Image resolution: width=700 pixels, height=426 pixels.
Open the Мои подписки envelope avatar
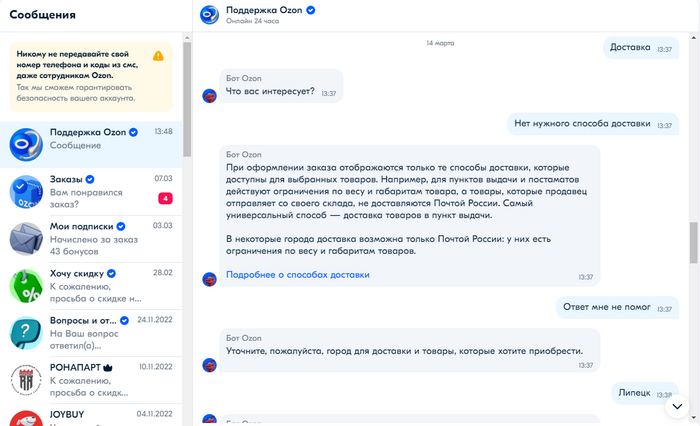[25, 238]
